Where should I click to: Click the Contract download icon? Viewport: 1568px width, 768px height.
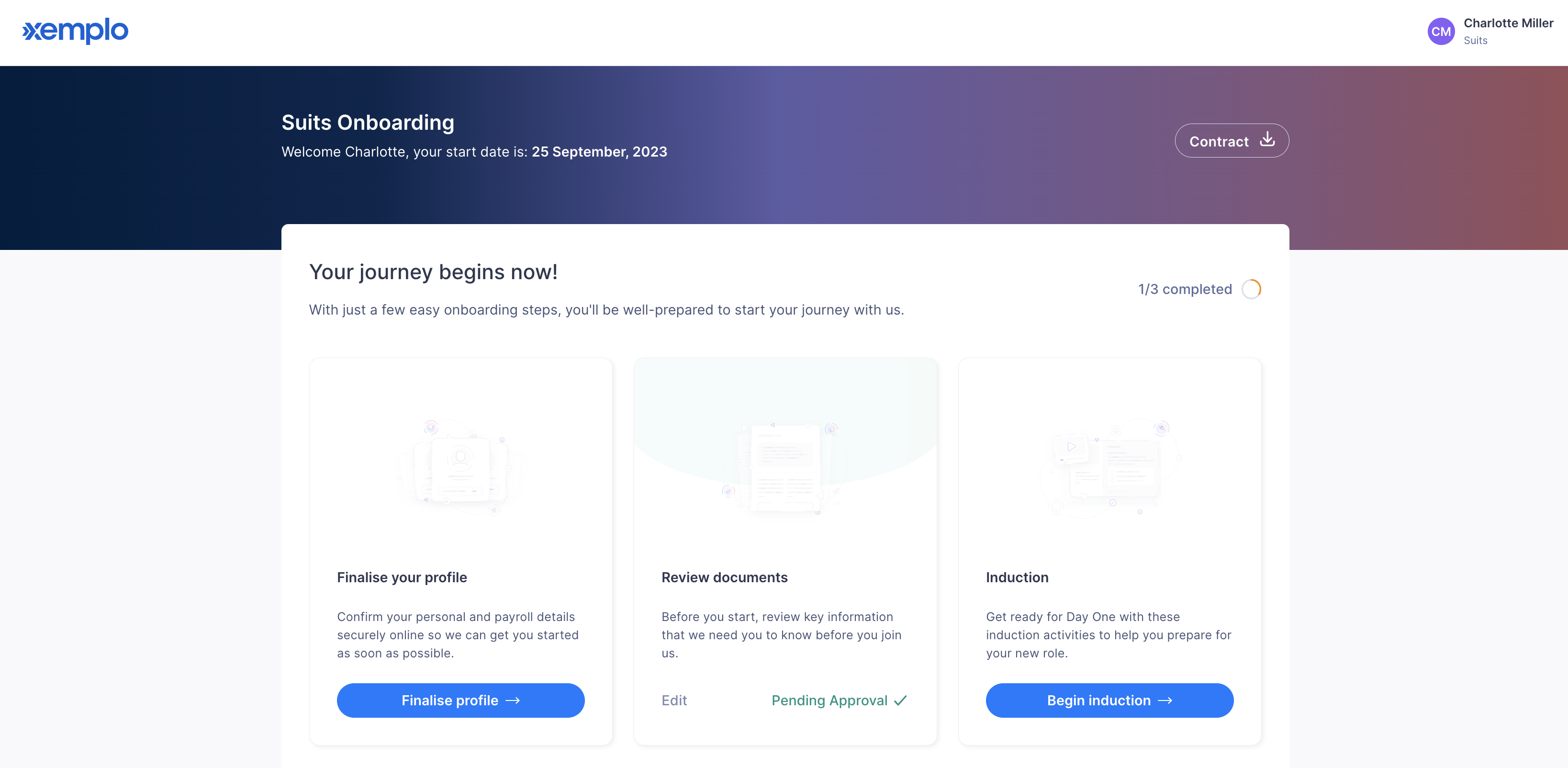1267,139
